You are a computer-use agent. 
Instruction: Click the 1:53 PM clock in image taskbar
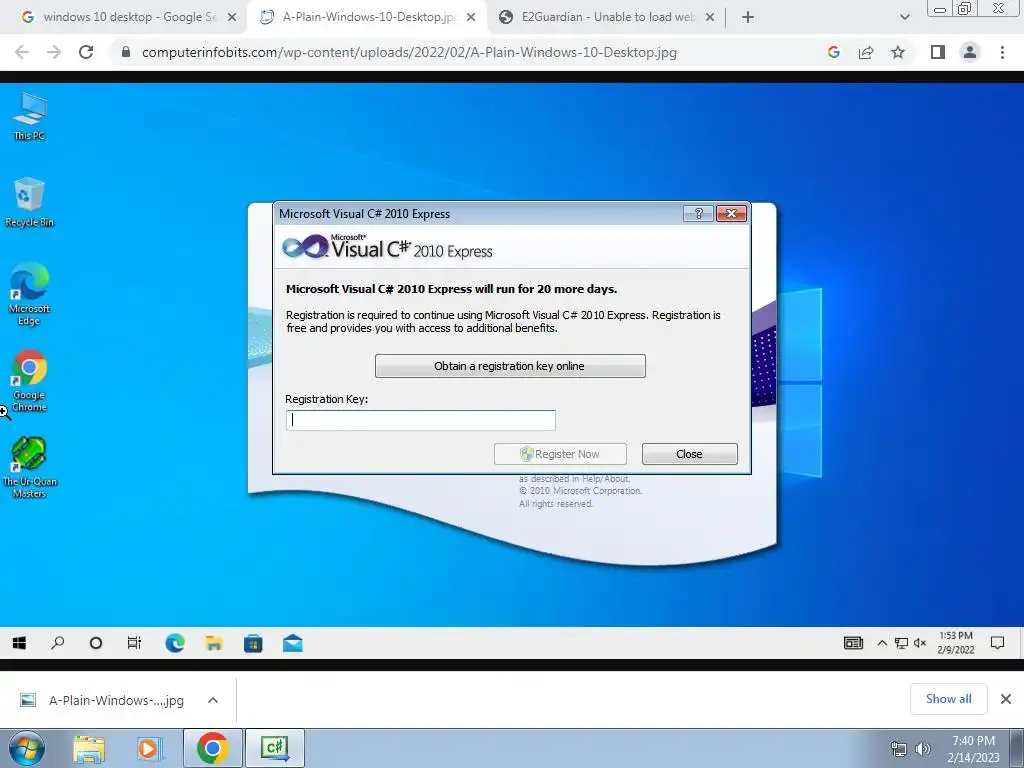[x=955, y=643]
